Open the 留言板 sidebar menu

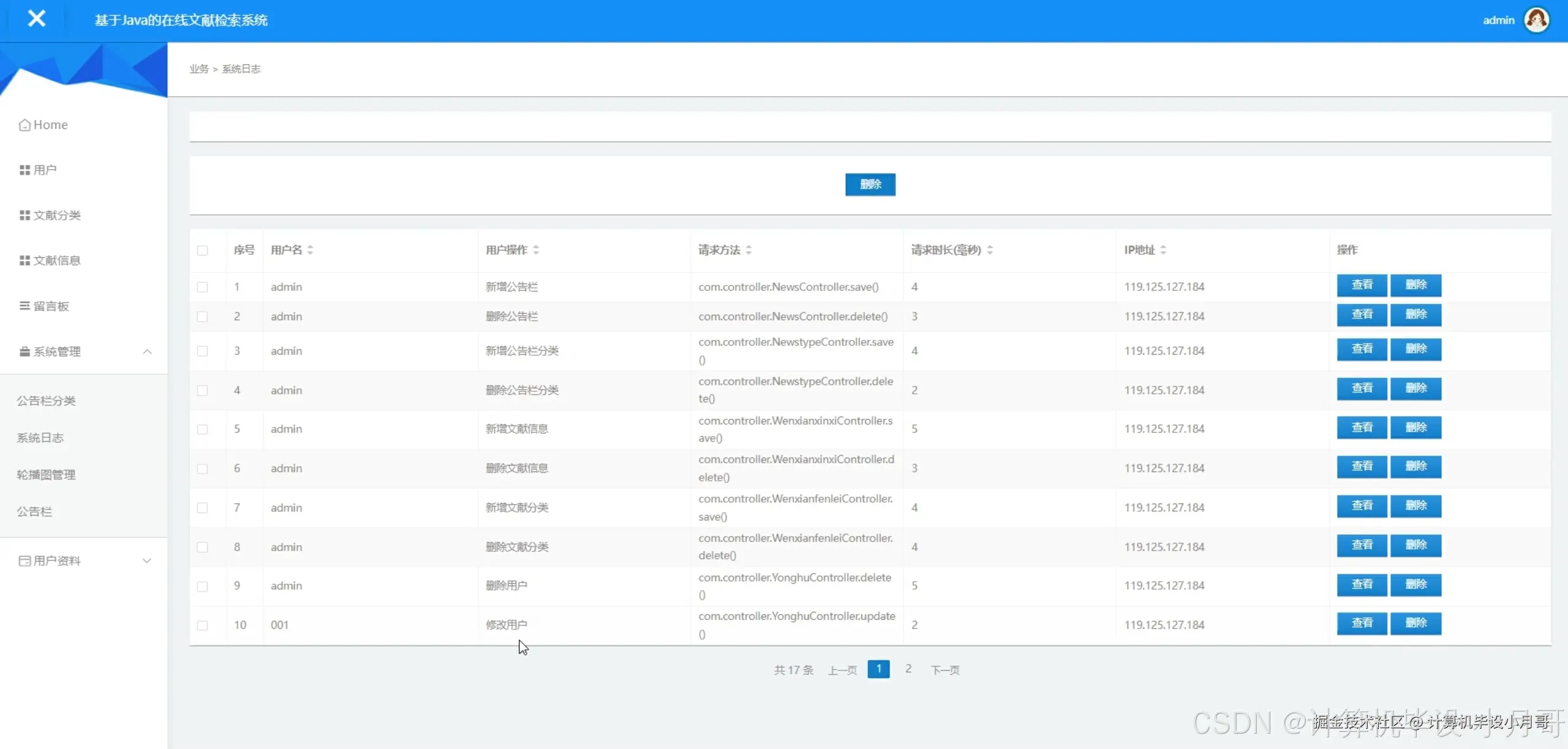(x=44, y=306)
